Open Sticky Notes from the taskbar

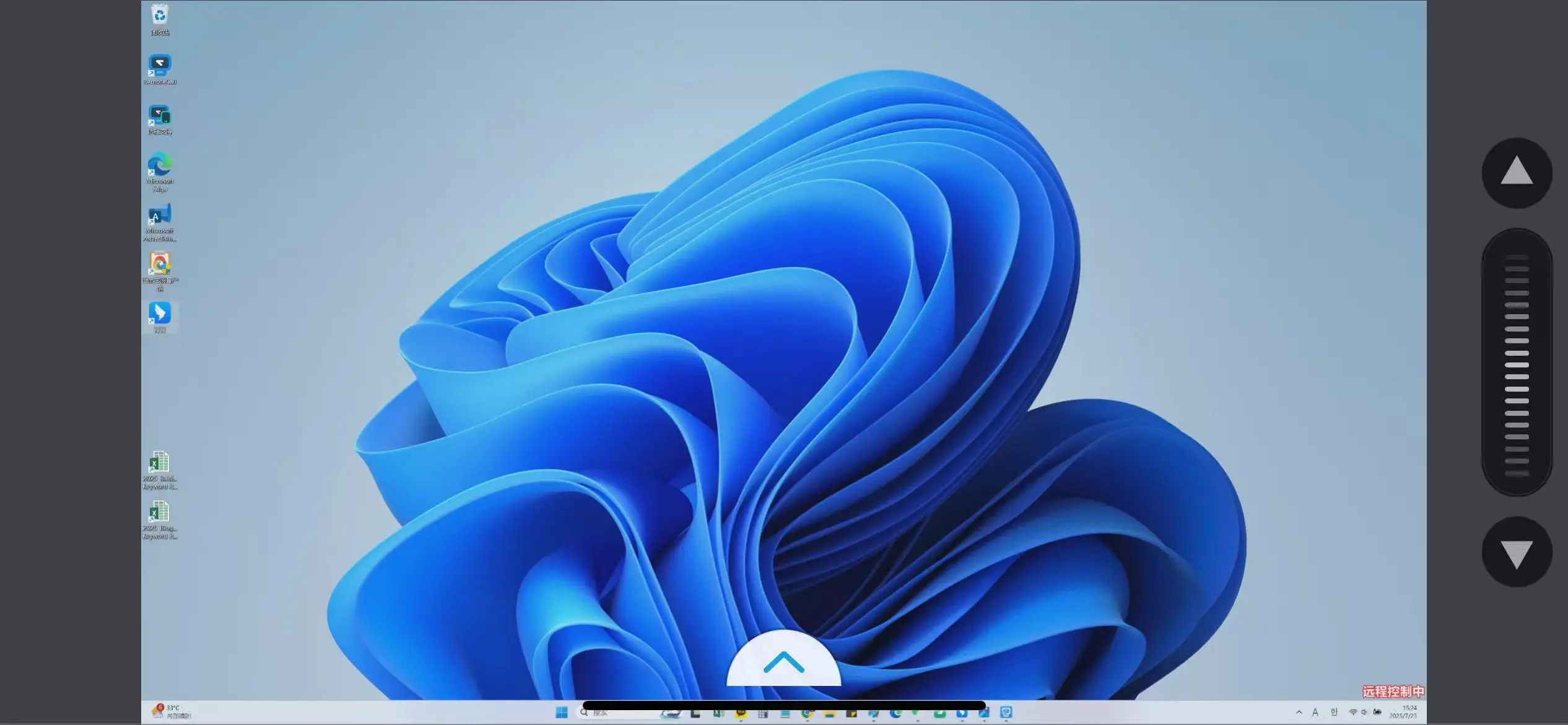tap(852, 713)
